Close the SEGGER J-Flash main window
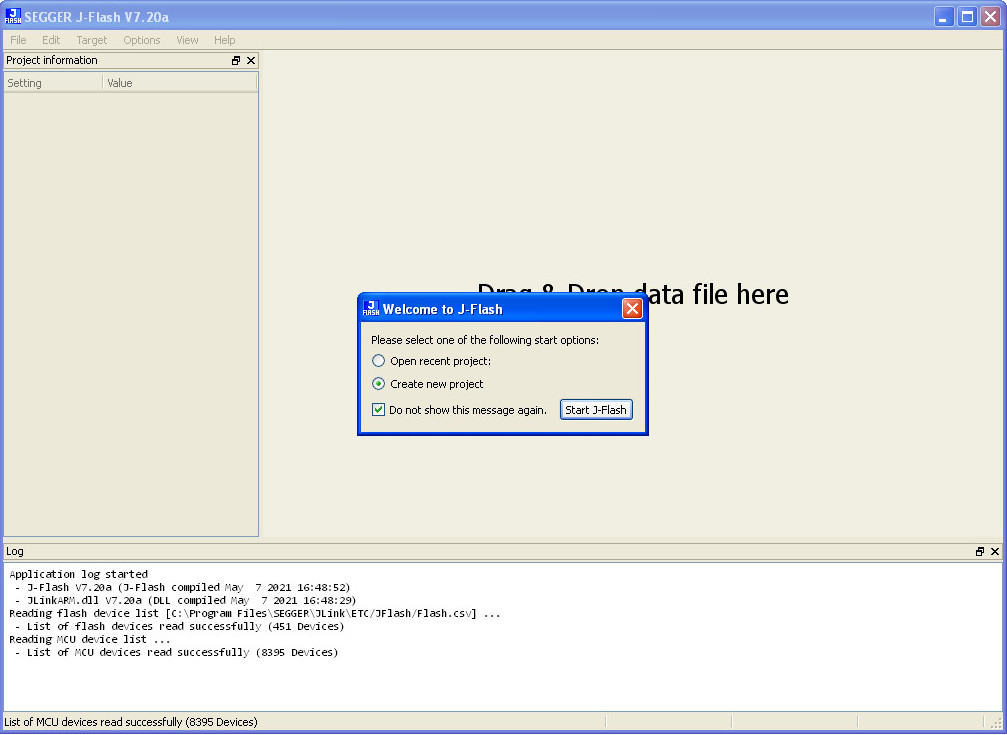Viewport: 1007px width, 735px height. tap(991, 17)
